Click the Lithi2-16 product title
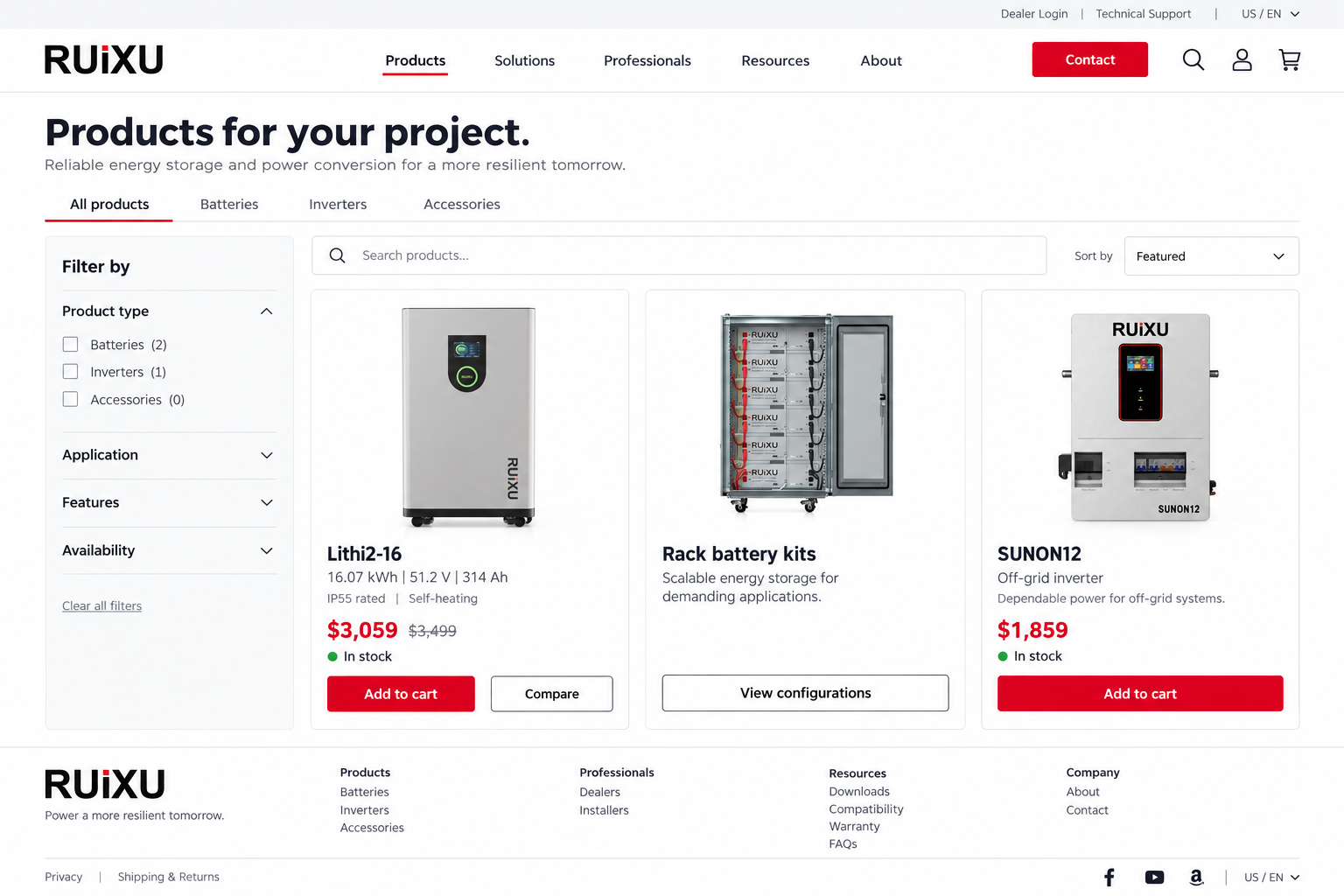This screenshot has width=1344, height=896. click(x=364, y=554)
